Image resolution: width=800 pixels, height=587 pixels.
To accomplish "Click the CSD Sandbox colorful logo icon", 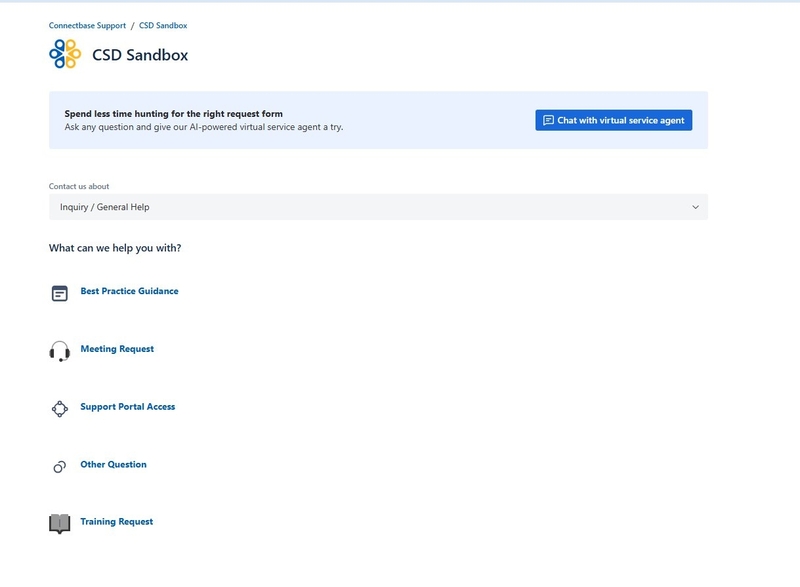I will point(65,54).
